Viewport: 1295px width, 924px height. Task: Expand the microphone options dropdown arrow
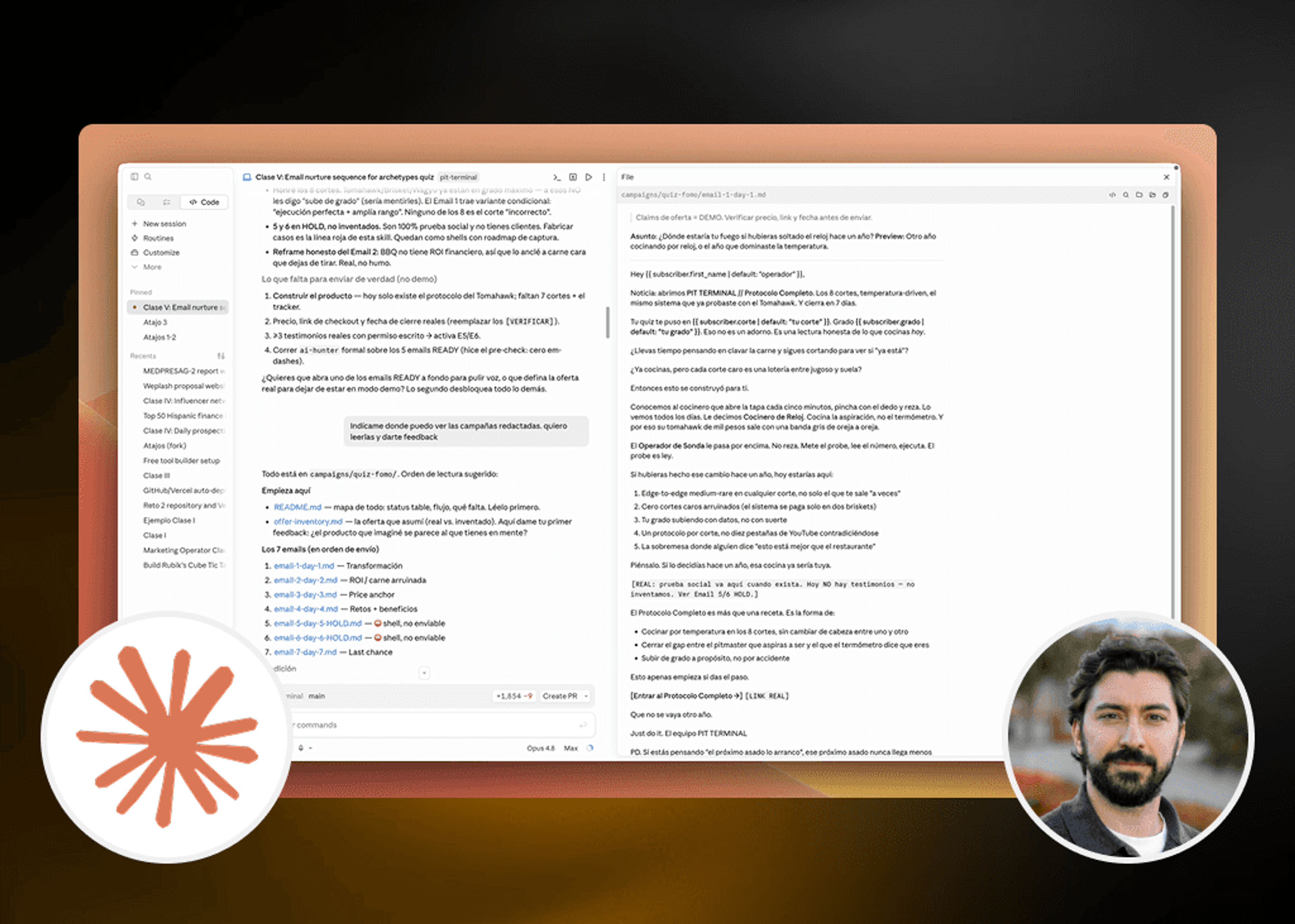[x=311, y=748]
